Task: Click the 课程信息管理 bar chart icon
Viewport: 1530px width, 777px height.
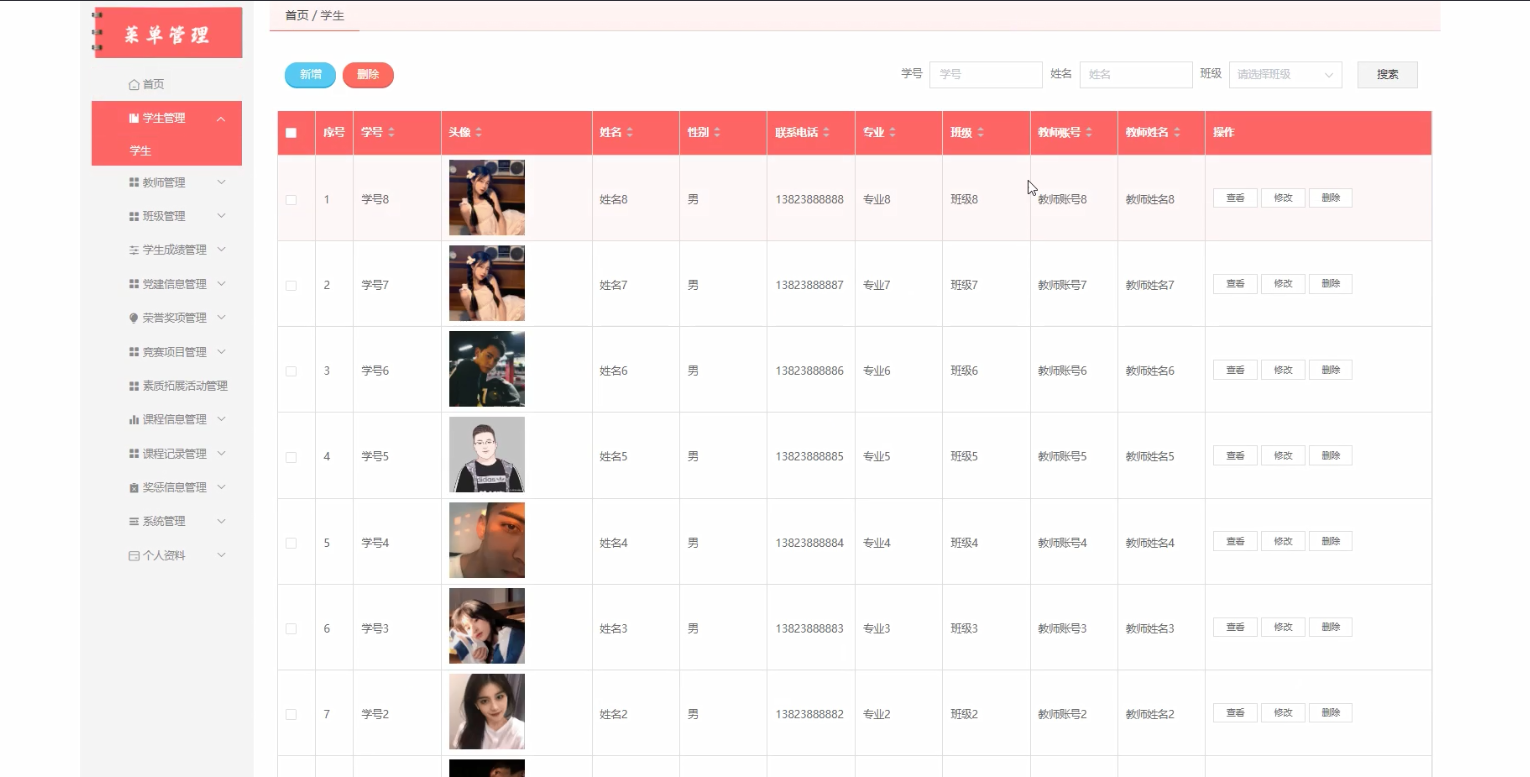Action: (134, 420)
